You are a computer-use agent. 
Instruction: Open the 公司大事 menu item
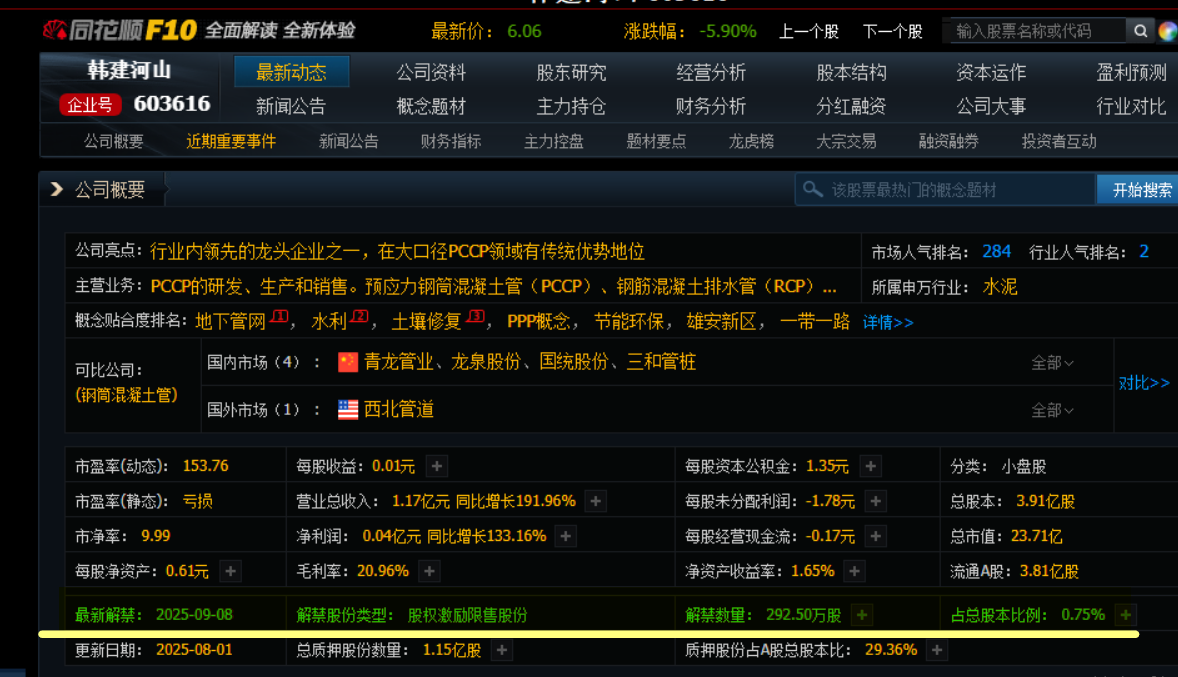pos(991,106)
